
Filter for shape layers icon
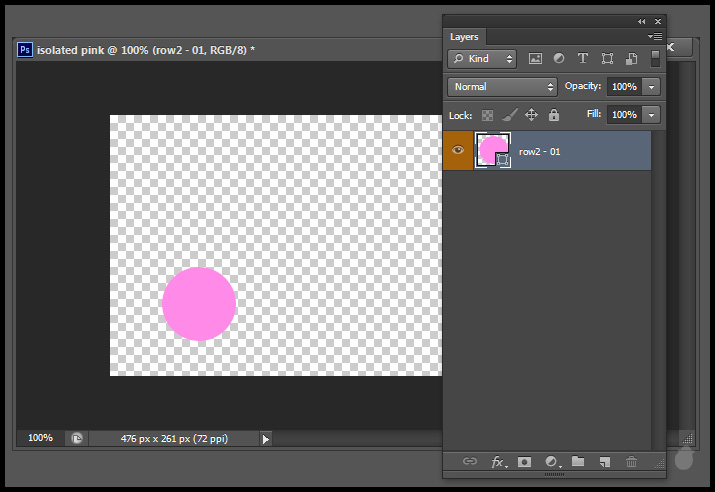click(607, 59)
